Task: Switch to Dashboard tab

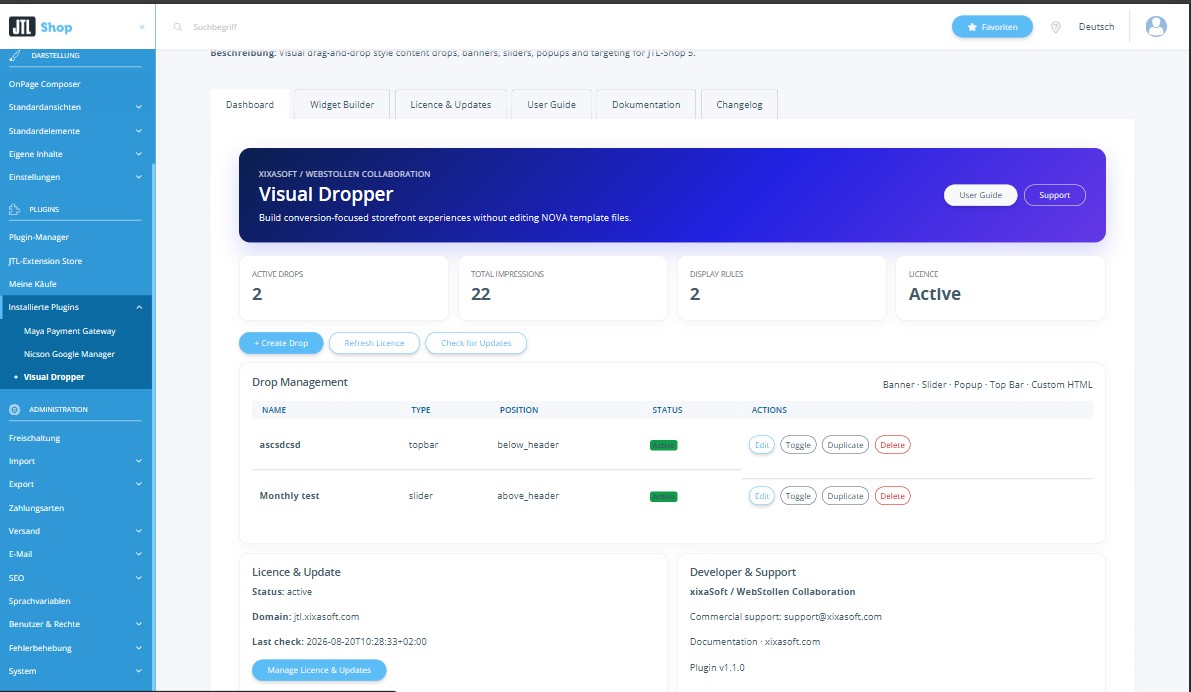Action: click(x=250, y=105)
